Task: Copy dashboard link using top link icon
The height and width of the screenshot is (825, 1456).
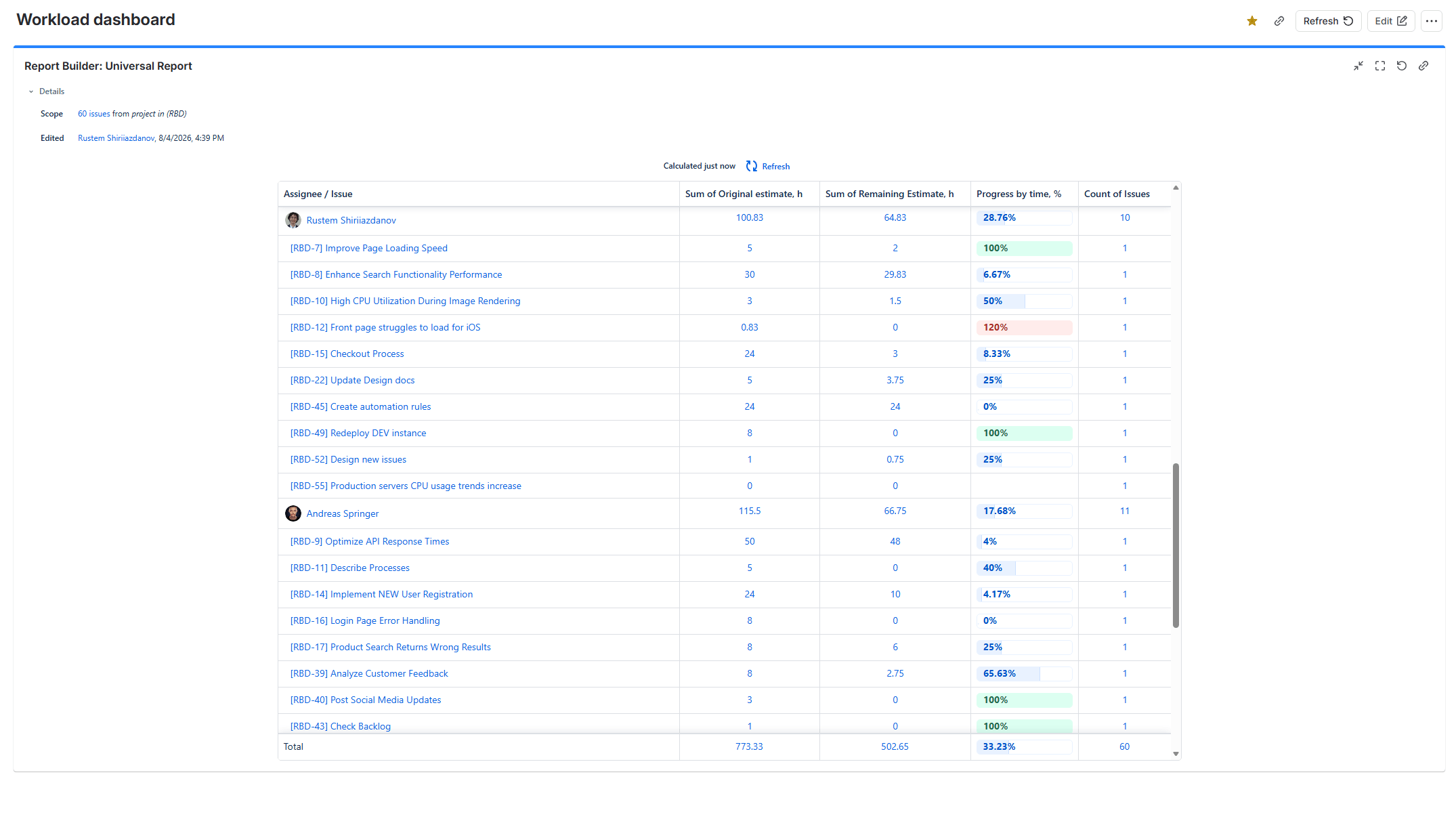Action: click(1279, 21)
